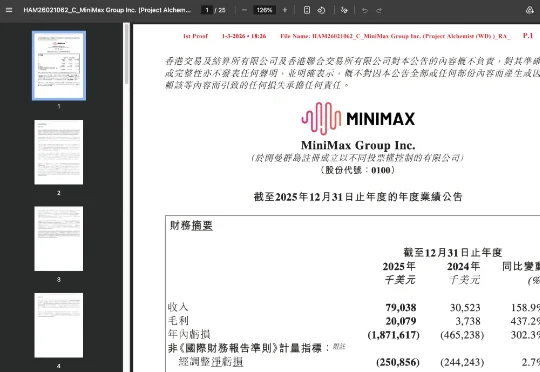
Task: Click the 126% zoom level field
Action: click(x=264, y=10)
